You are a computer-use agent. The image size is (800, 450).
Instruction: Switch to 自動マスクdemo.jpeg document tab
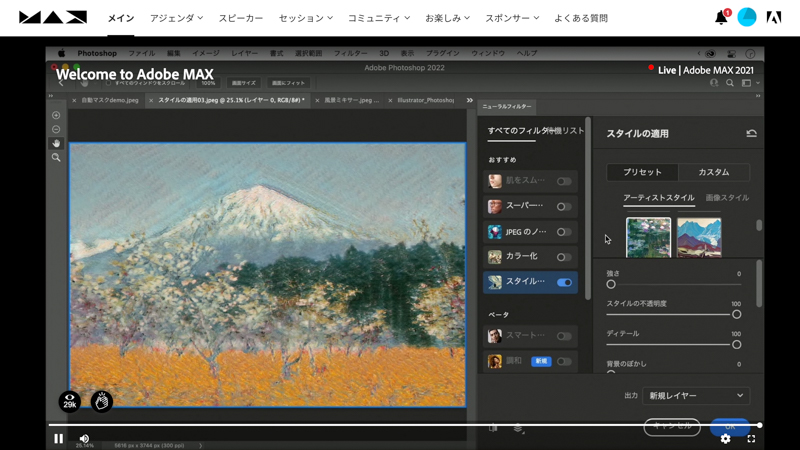coord(110,100)
